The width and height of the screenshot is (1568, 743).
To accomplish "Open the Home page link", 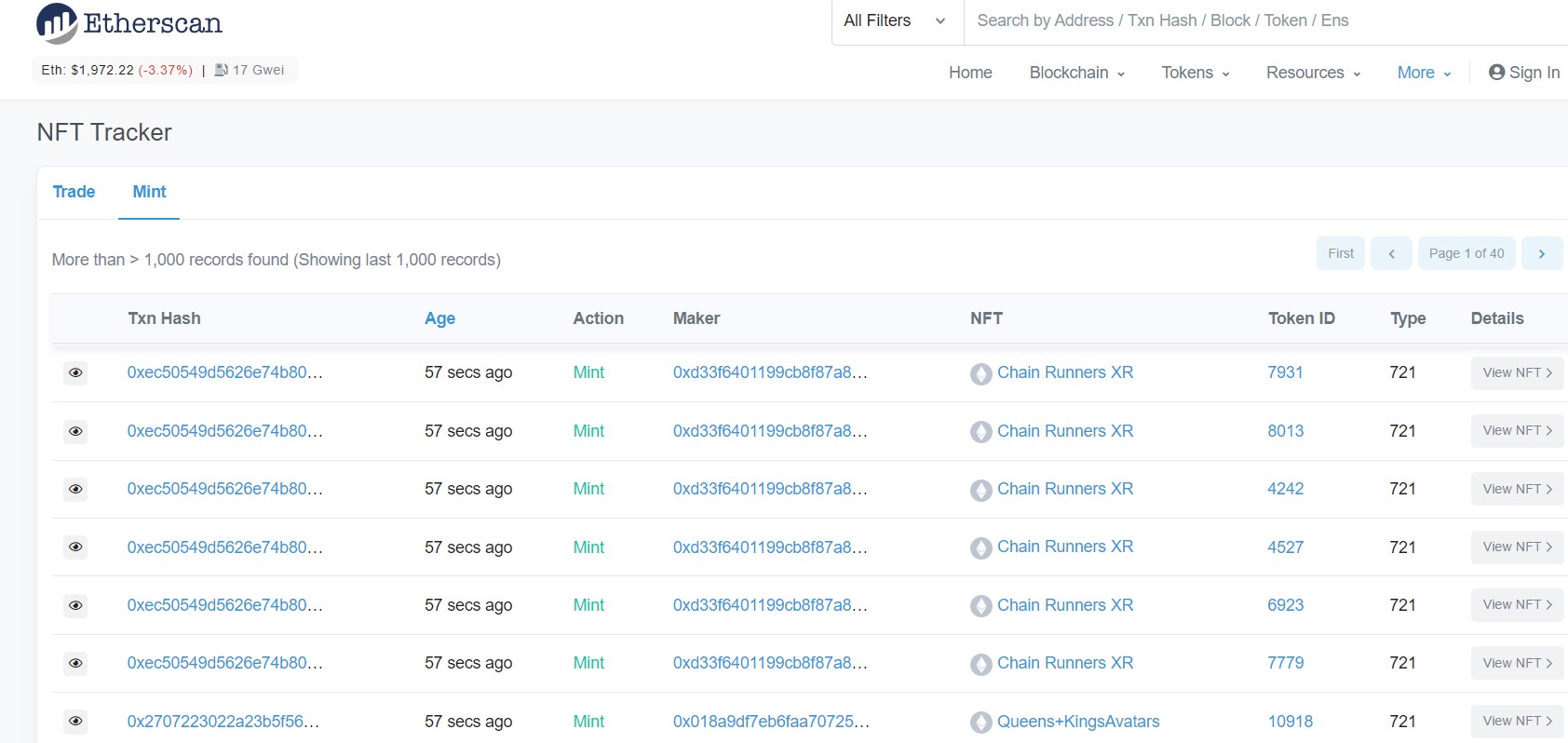I will 970,73.
